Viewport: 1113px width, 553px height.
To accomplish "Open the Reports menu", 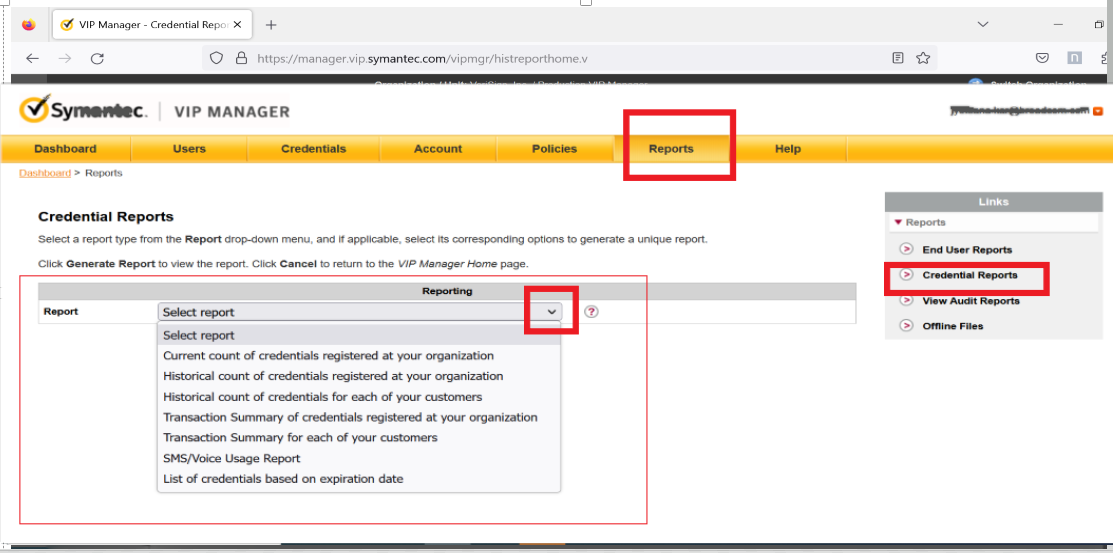I will tap(671, 149).
